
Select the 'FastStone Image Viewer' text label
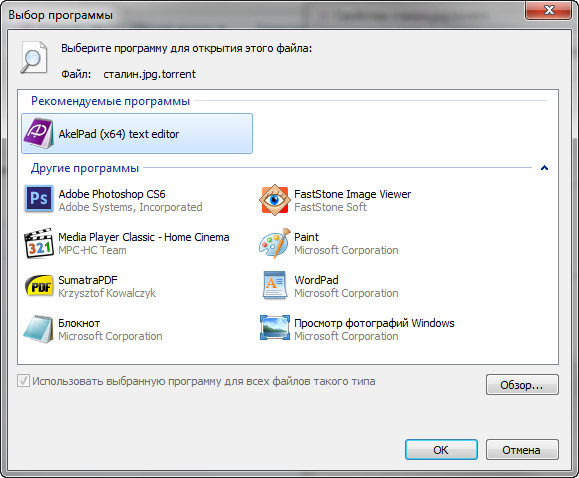pos(352,194)
